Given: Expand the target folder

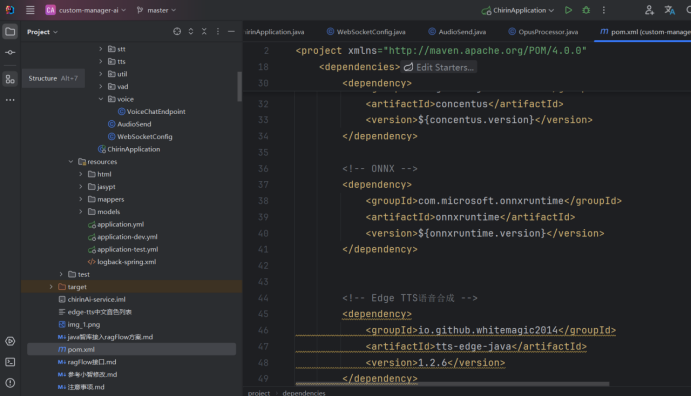Looking at the screenshot, I should [51, 287].
